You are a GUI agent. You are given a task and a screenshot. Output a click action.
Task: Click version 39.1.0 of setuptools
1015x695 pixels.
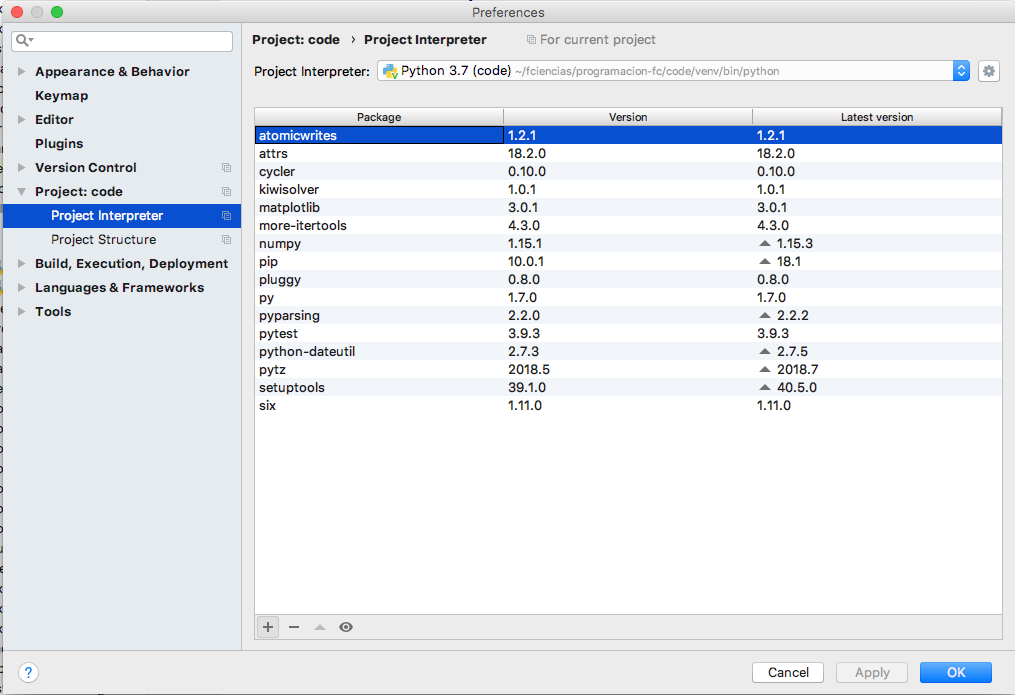527,388
